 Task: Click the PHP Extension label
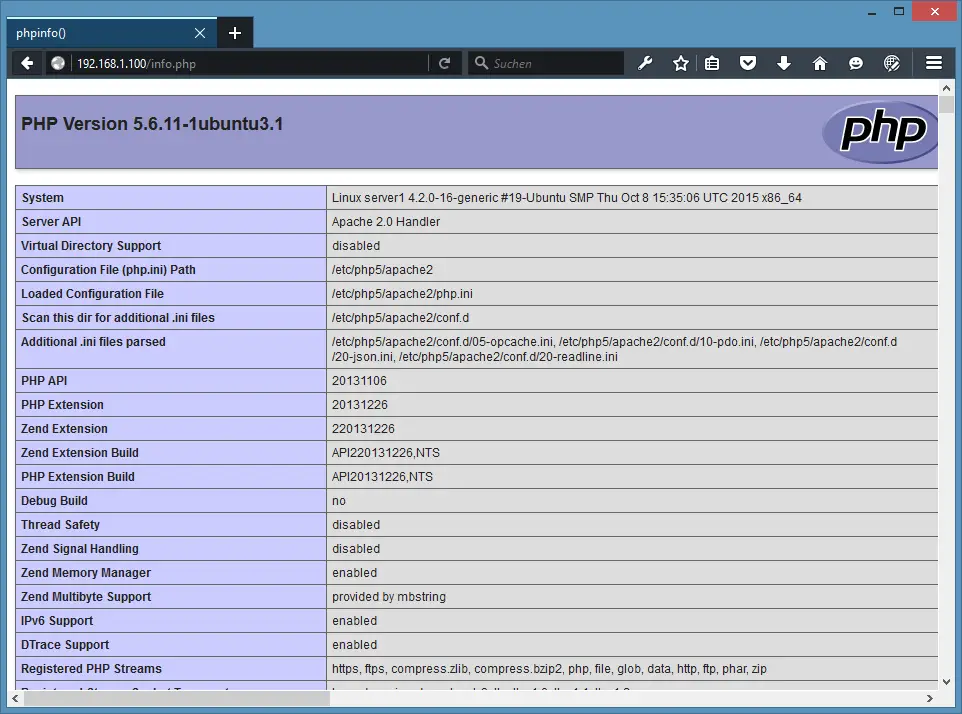click(x=63, y=404)
